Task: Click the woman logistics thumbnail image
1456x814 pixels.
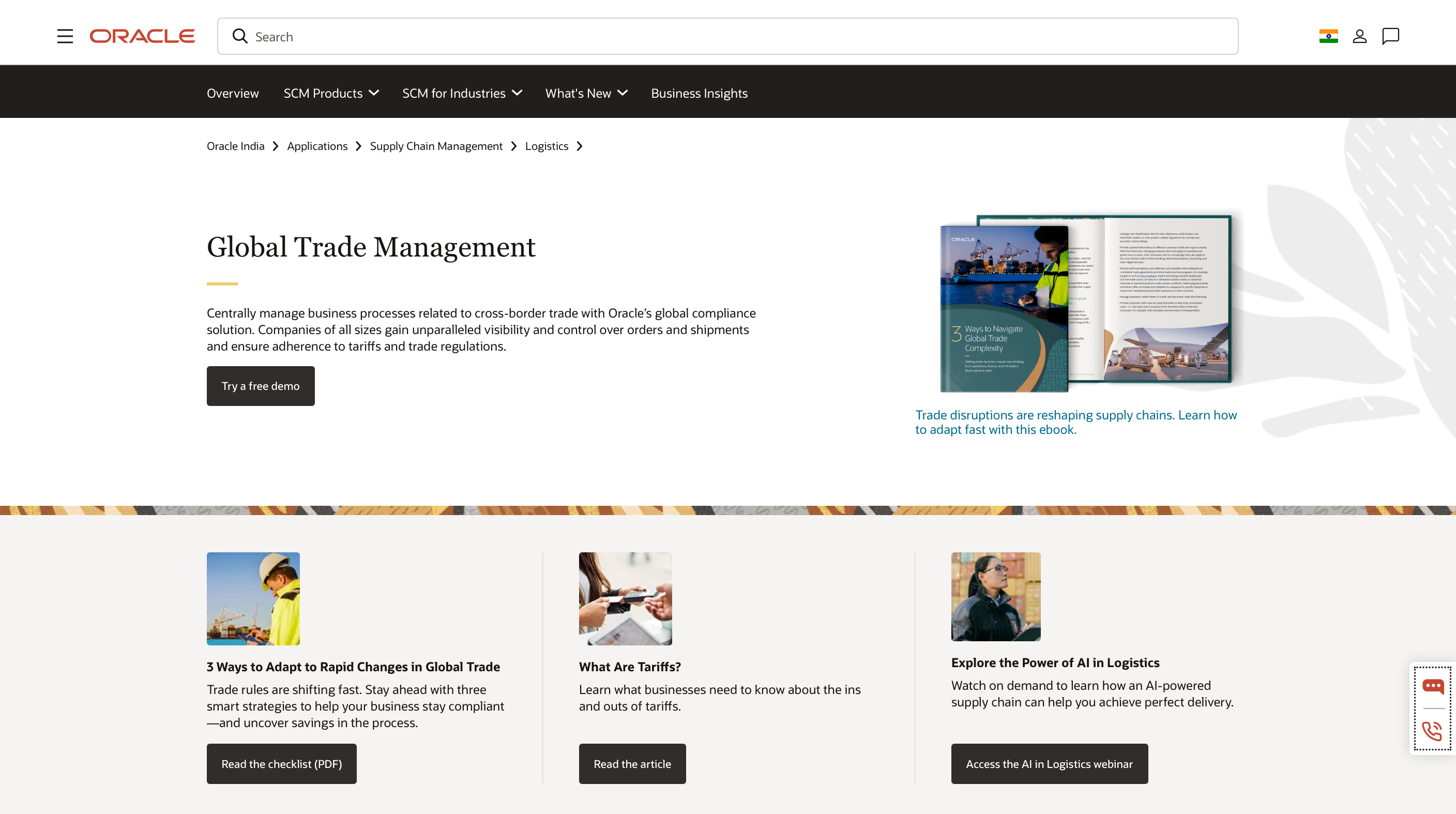Action: click(x=995, y=596)
